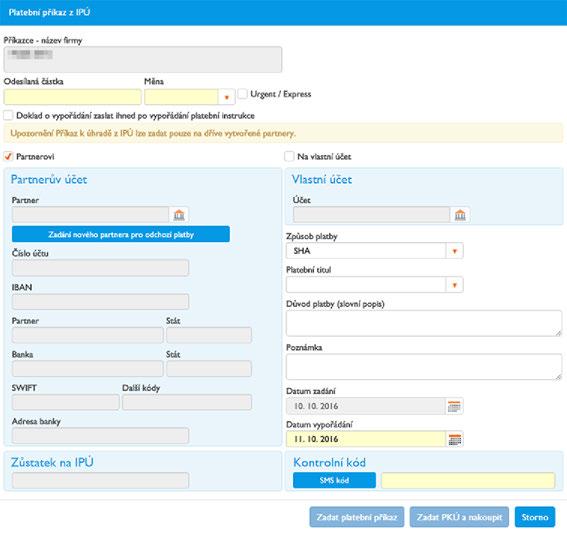Screen dimensions: 567x533
Task: Uncheck the Partnerovi checkbox
Action: [8, 156]
